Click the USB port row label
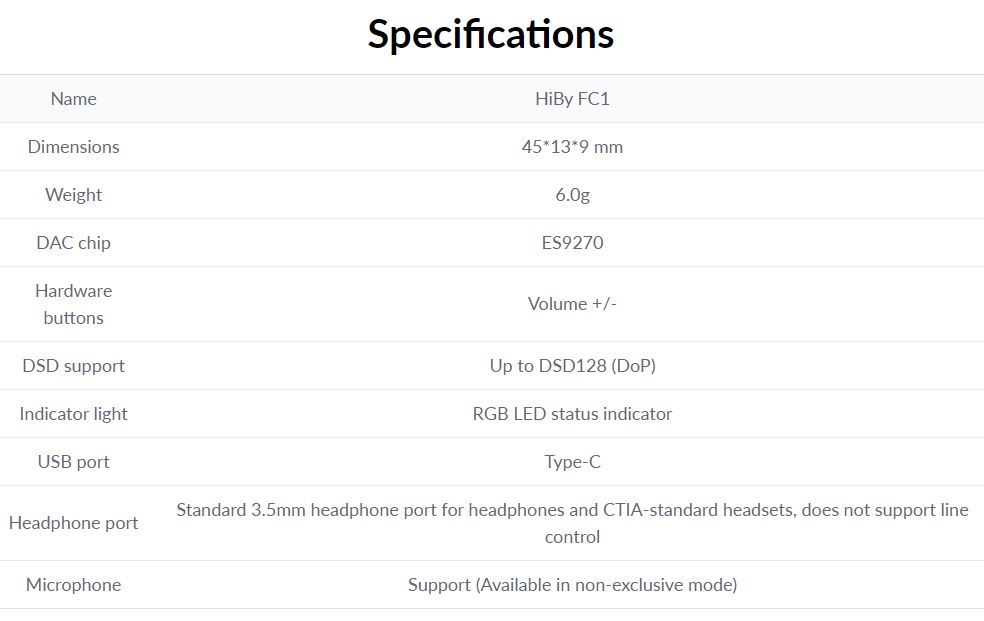 tap(73, 462)
